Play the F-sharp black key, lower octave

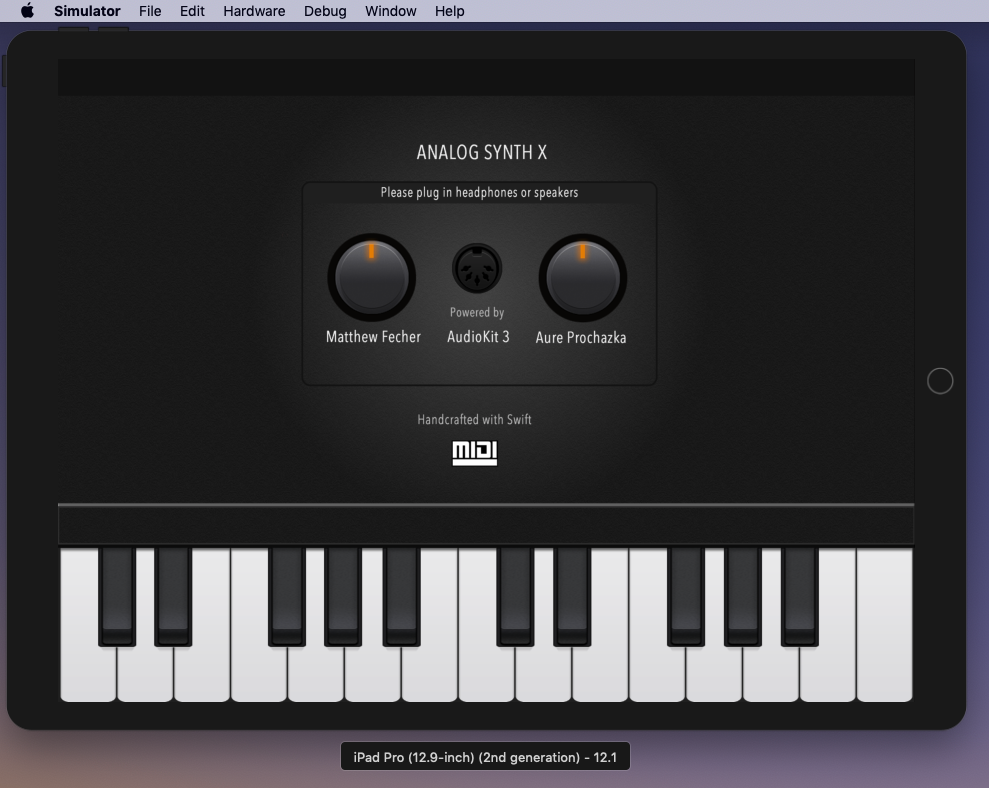[287, 596]
